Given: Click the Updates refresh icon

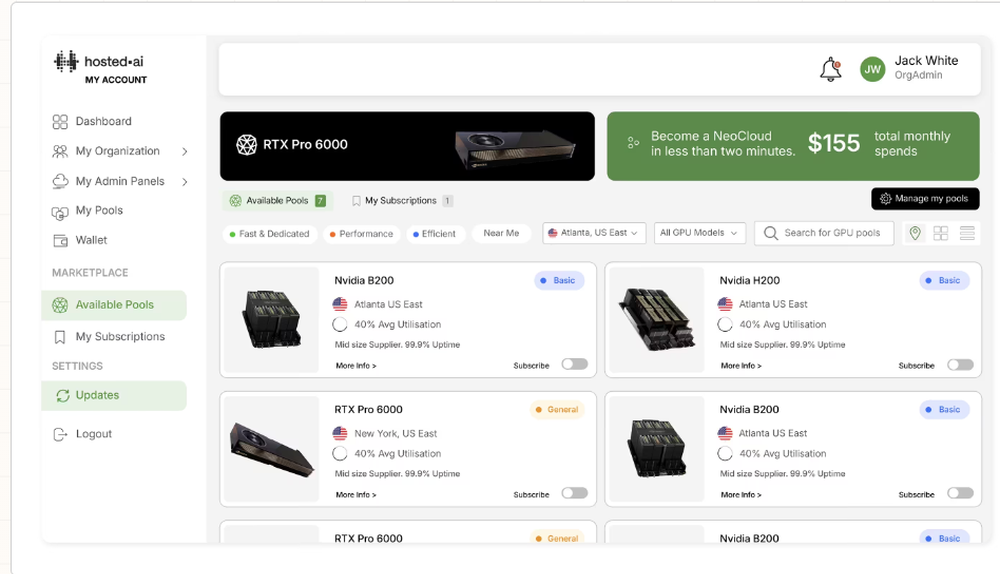Looking at the screenshot, I should coord(62,395).
